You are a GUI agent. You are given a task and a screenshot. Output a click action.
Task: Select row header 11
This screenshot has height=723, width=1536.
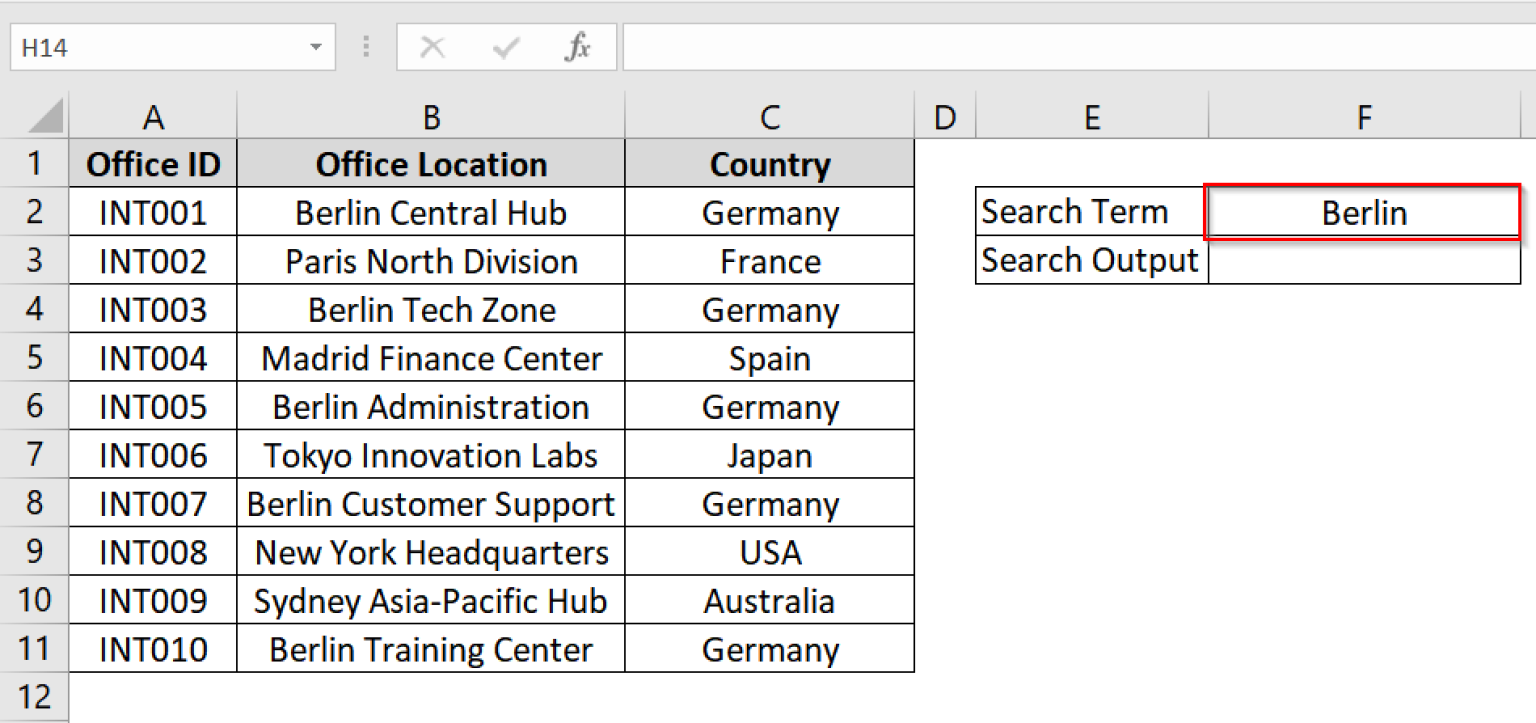point(35,648)
